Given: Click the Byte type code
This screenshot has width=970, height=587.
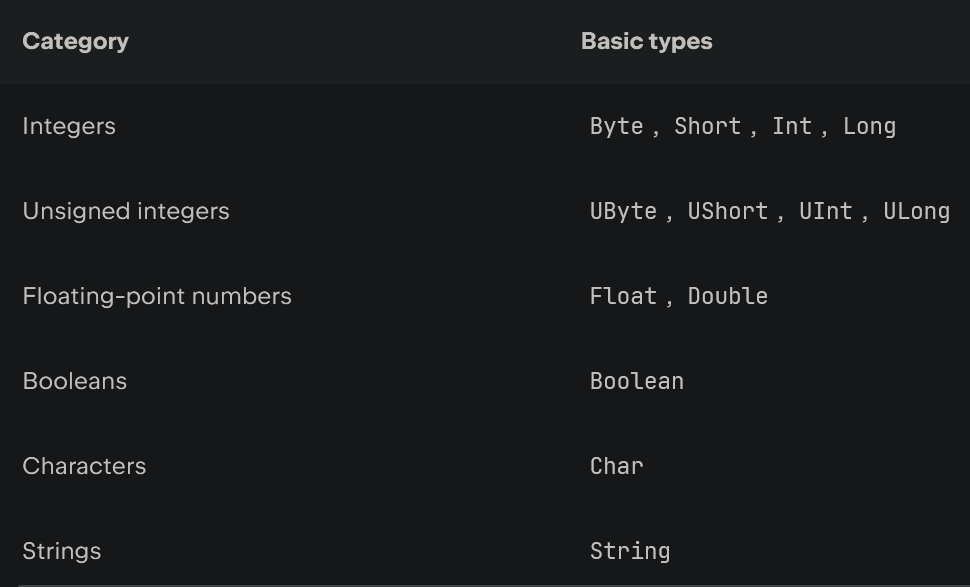Looking at the screenshot, I should point(616,126).
